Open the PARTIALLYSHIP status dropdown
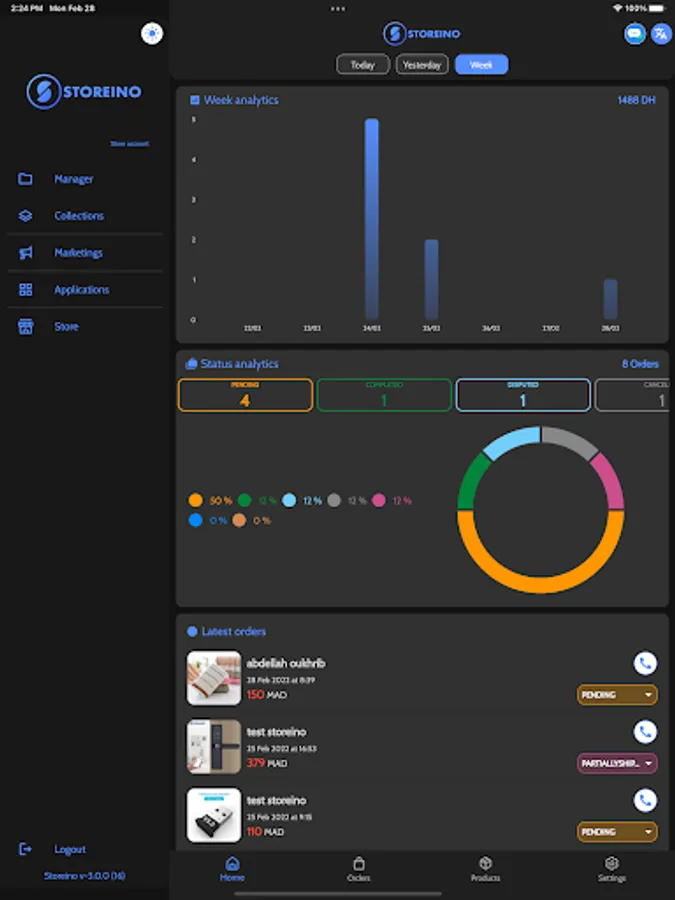This screenshot has width=675, height=900. (617, 763)
